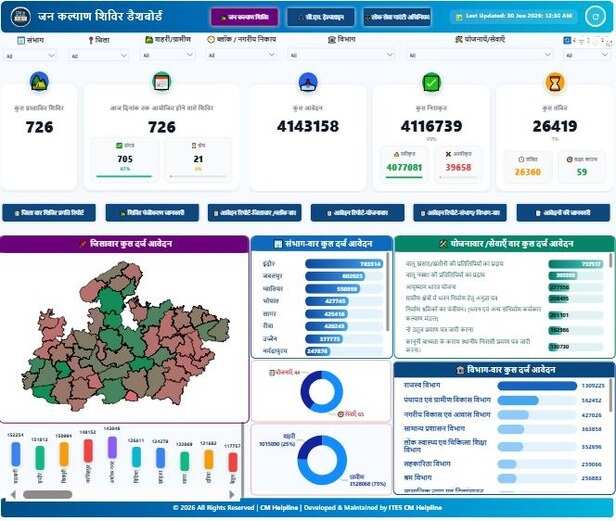Click left arrow of district chart scrollbar

(x=13, y=494)
